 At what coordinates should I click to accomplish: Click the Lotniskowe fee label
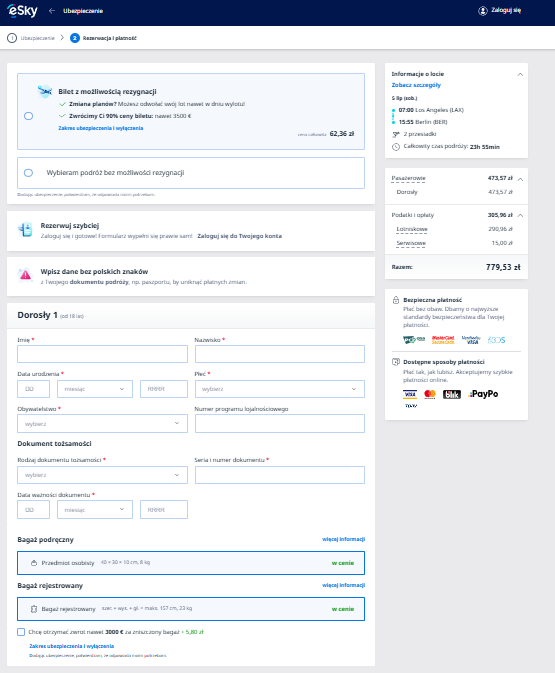coord(412,229)
